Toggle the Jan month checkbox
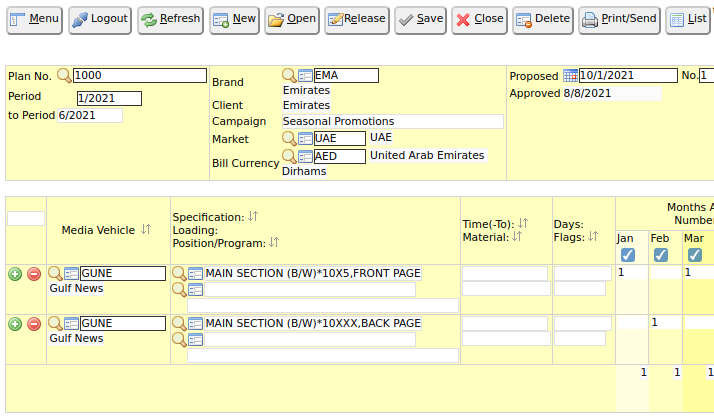 626,255
